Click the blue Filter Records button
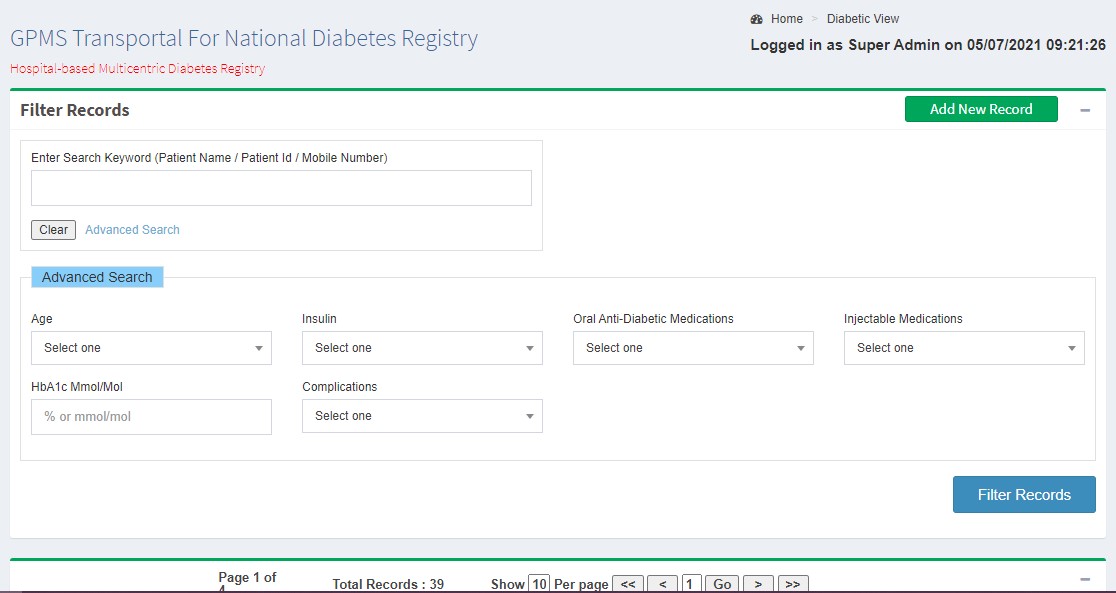This screenshot has width=1116, height=593. click(1023, 495)
